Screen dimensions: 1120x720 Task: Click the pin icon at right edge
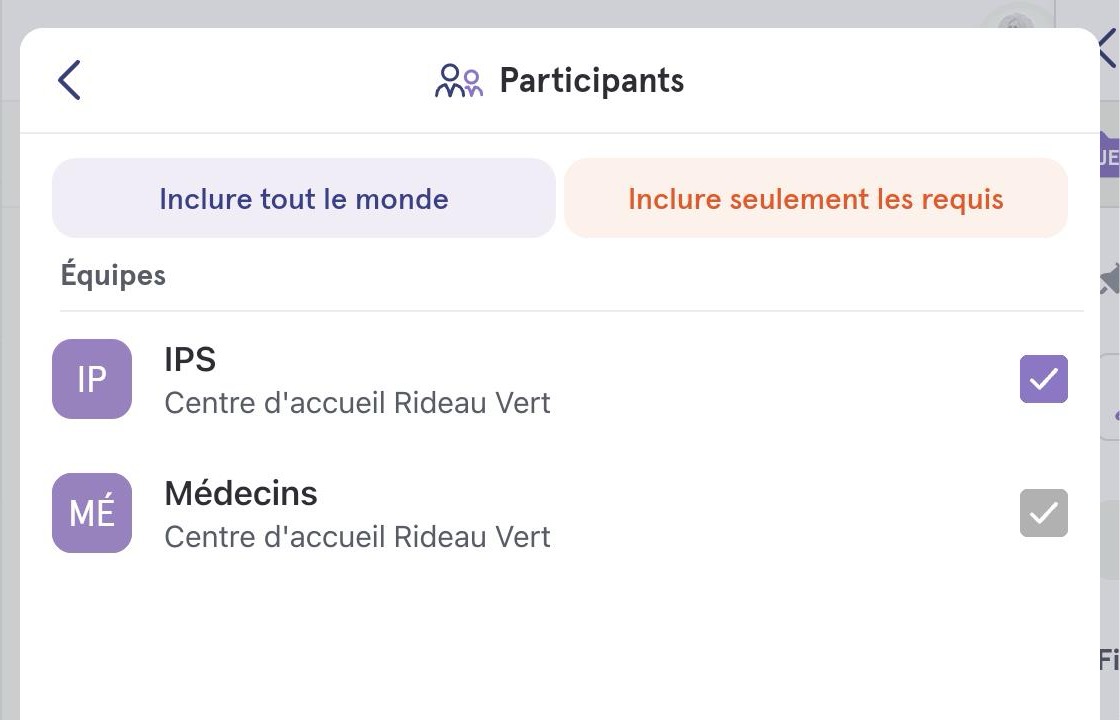click(x=1109, y=279)
